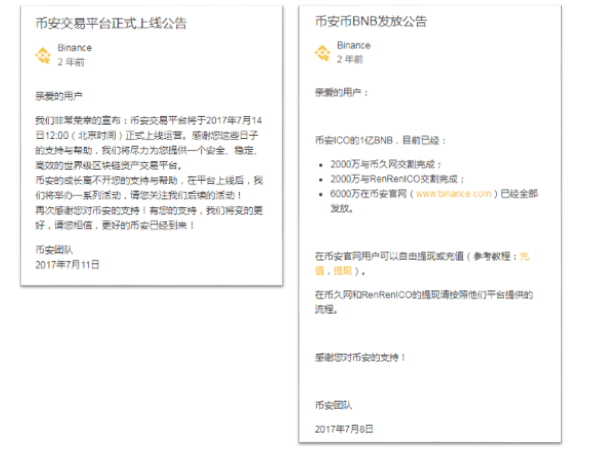Click the Binance author name in the left card
Image resolution: width=590 pixels, height=454 pixels.
[75, 48]
